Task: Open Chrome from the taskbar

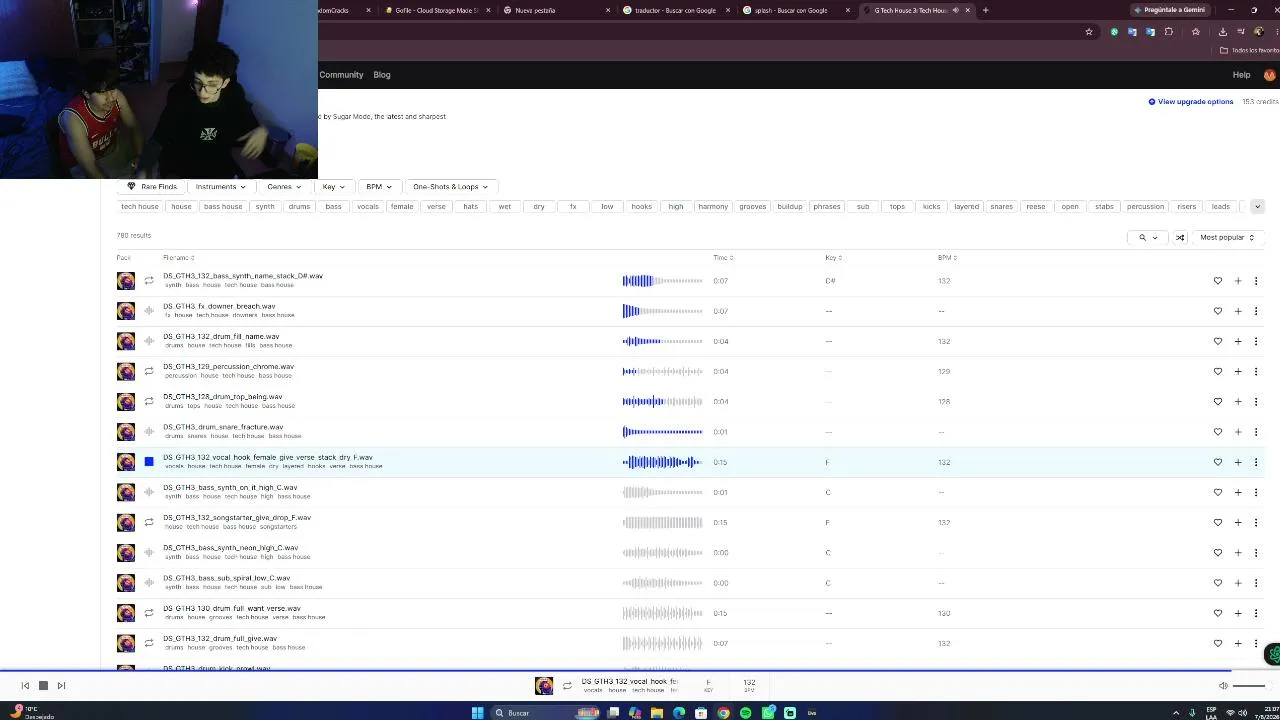Action: (x=723, y=712)
